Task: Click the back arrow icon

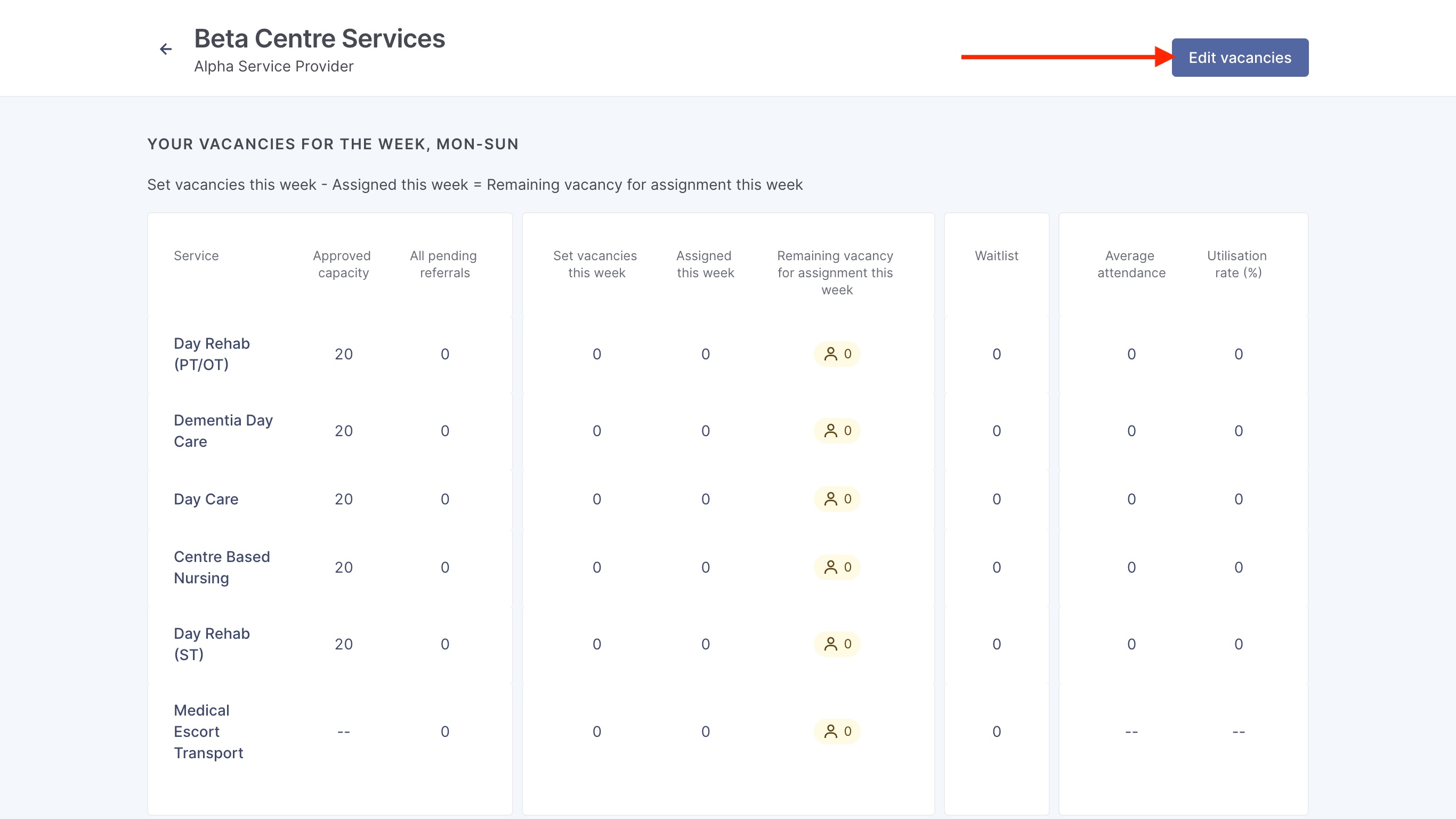Action: [166, 49]
